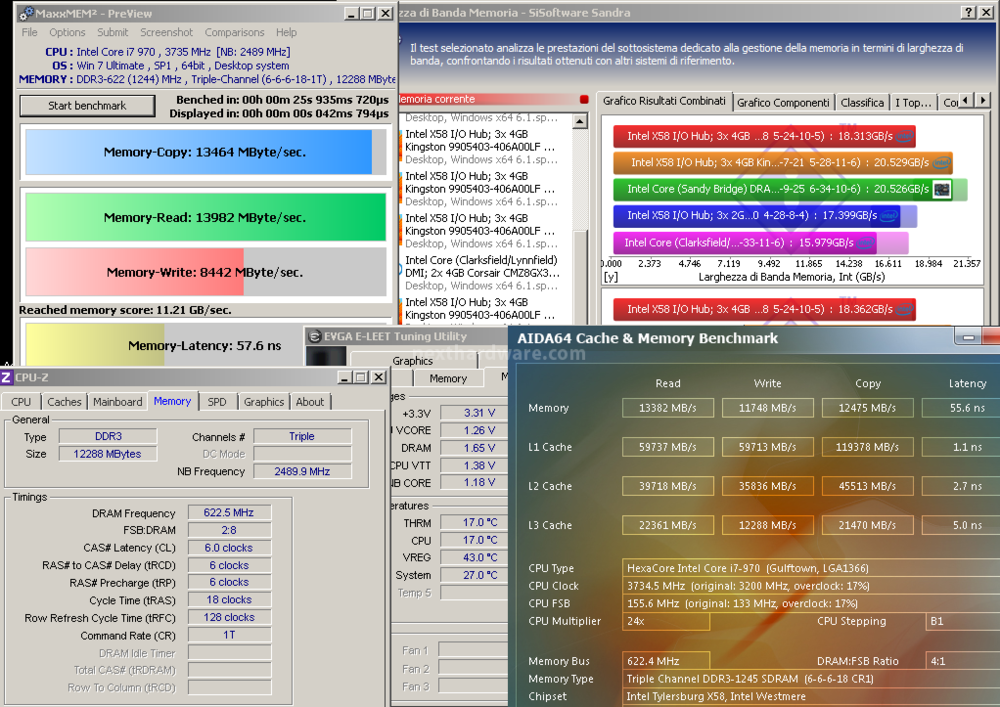Click the 'Triple' Channels field in CPU-Z

pos(302,437)
